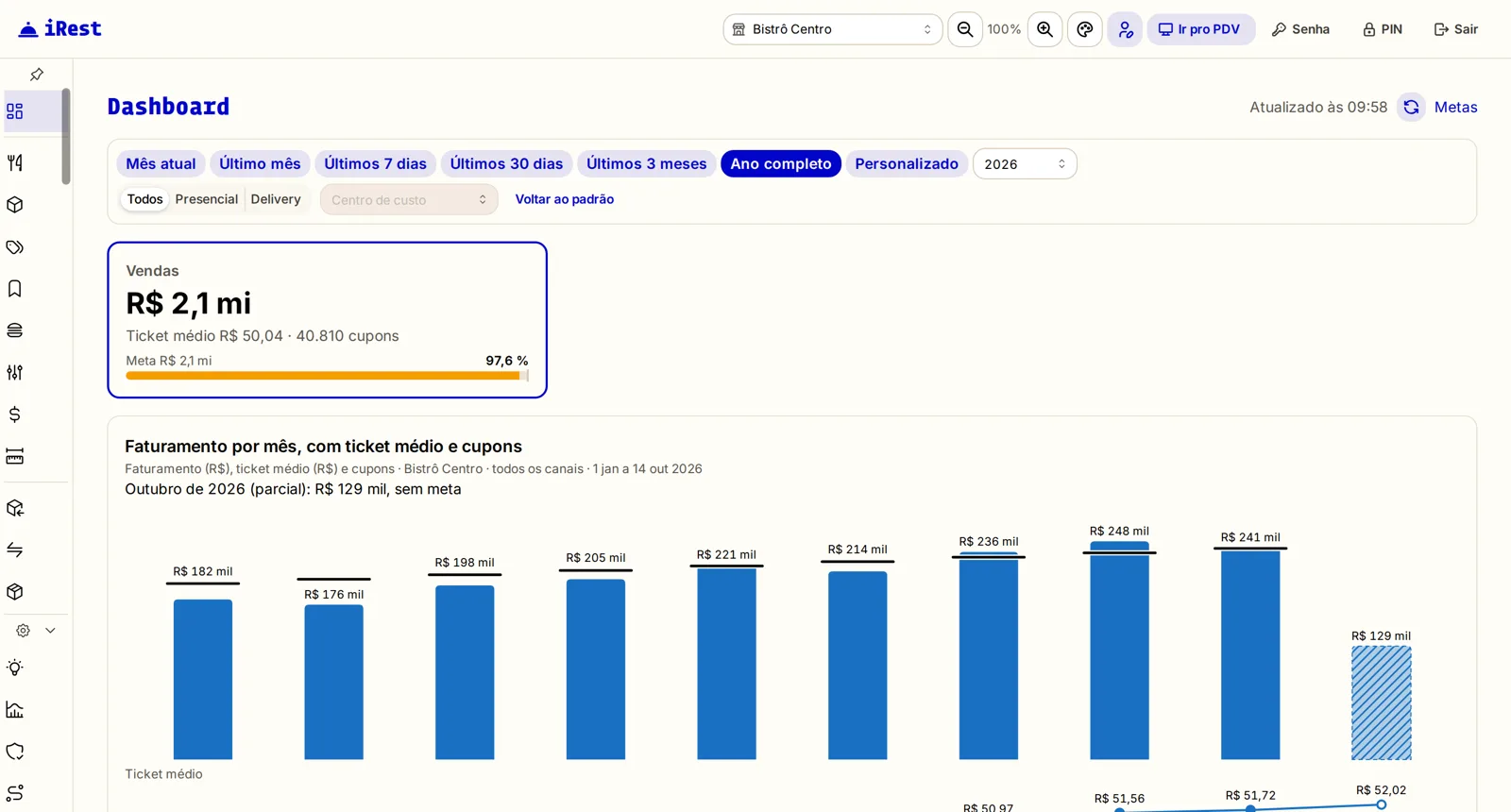The height and width of the screenshot is (812, 1511).
Task: Zoom out with the magnifier minus icon
Action: [x=965, y=29]
